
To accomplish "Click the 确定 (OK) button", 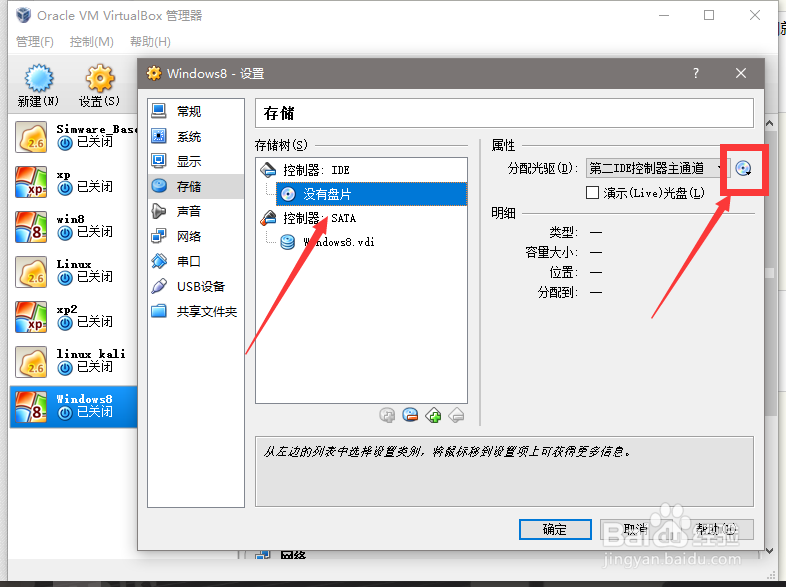I will (555, 529).
